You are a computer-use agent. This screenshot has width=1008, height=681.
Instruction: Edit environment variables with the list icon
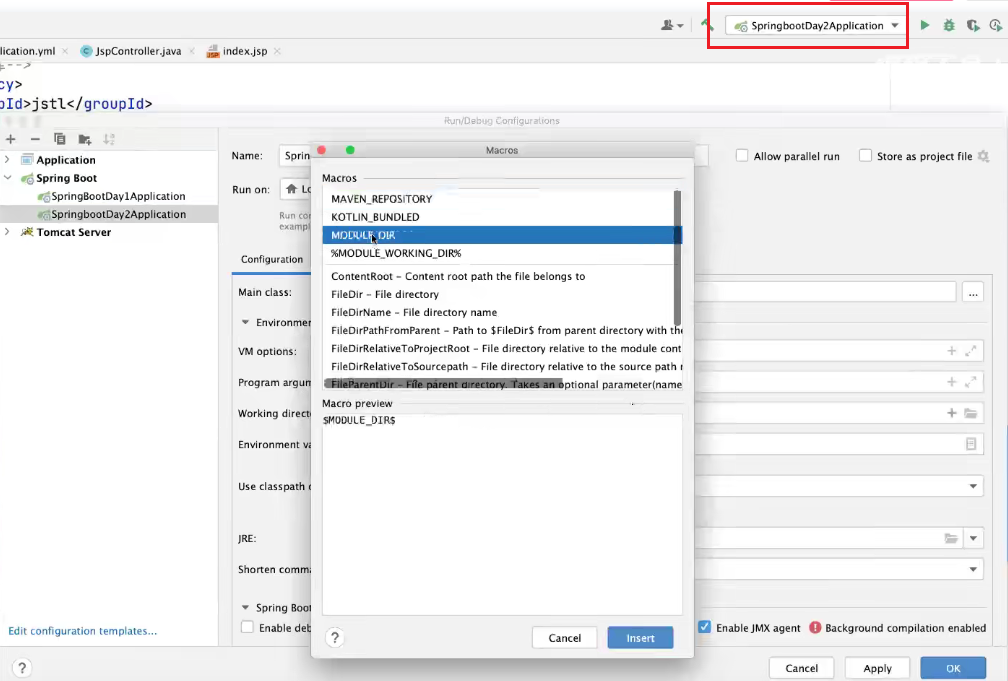[971, 444]
